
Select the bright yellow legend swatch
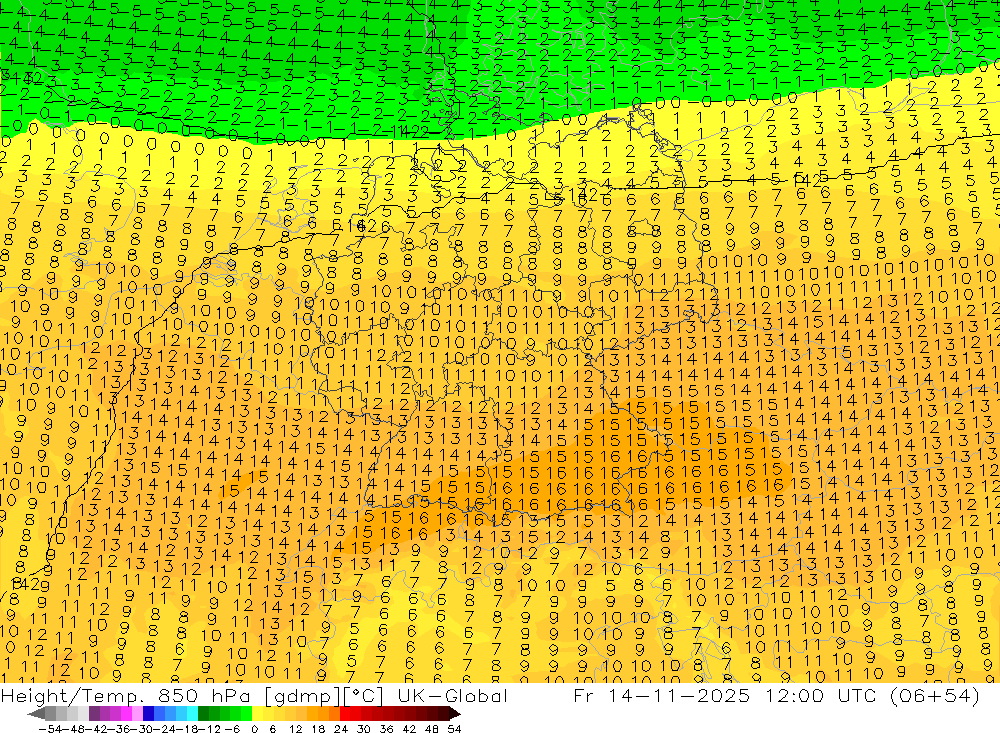click(258, 714)
